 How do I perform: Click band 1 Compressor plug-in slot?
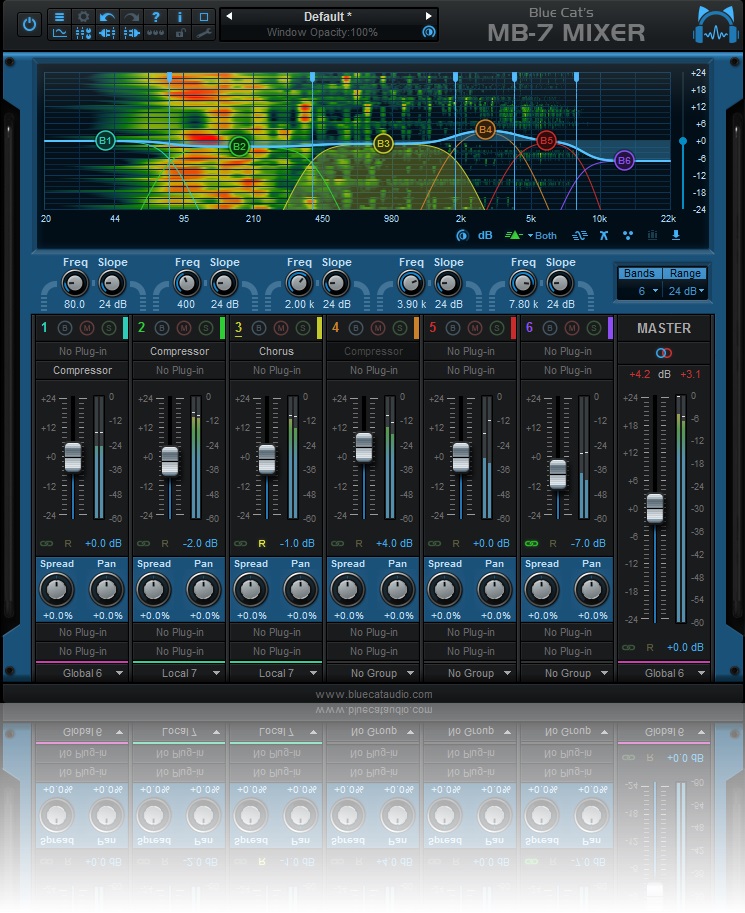pyautogui.click(x=82, y=370)
